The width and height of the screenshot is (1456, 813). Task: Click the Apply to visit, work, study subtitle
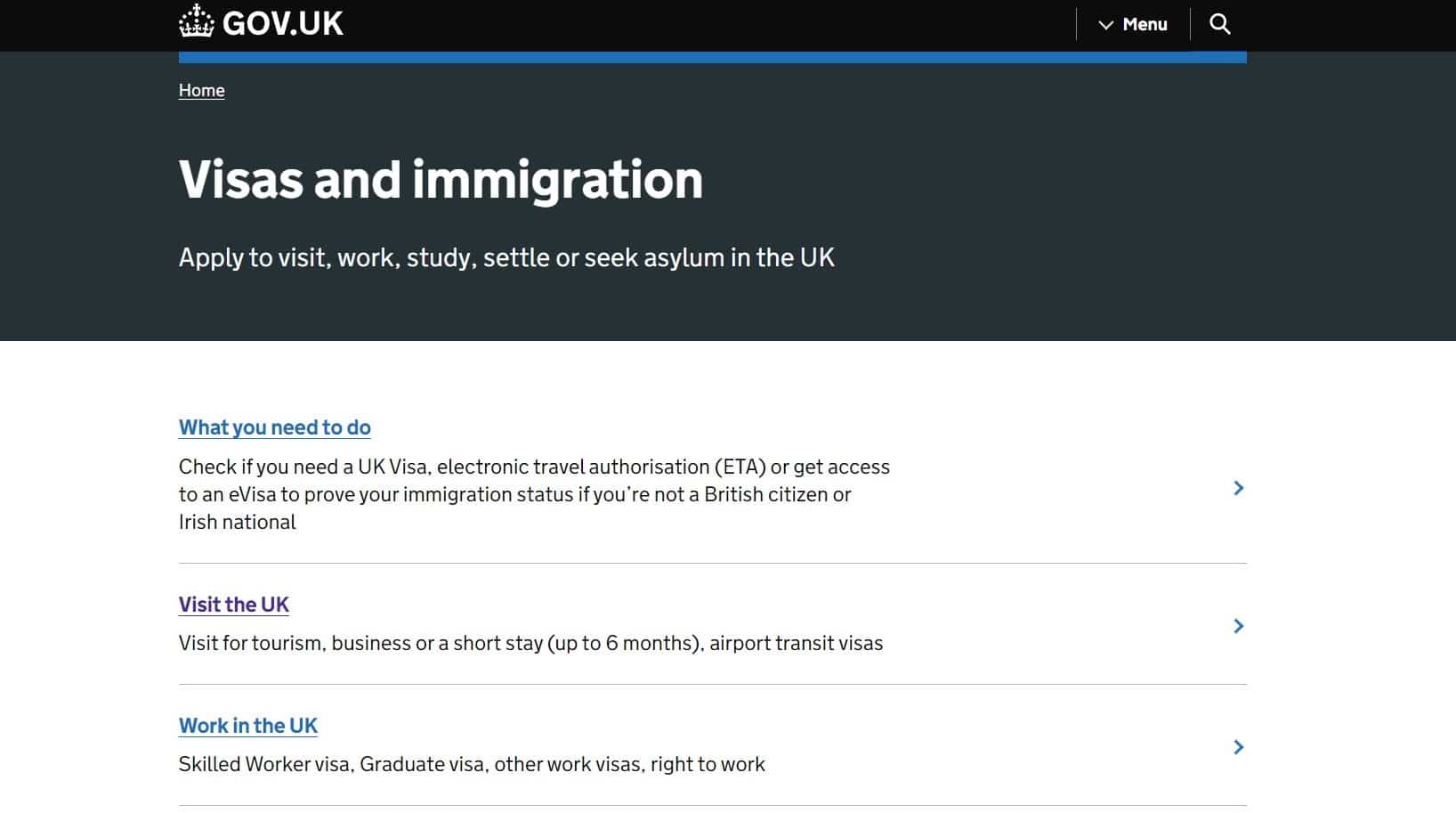pyautogui.click(x=506, y=257)
